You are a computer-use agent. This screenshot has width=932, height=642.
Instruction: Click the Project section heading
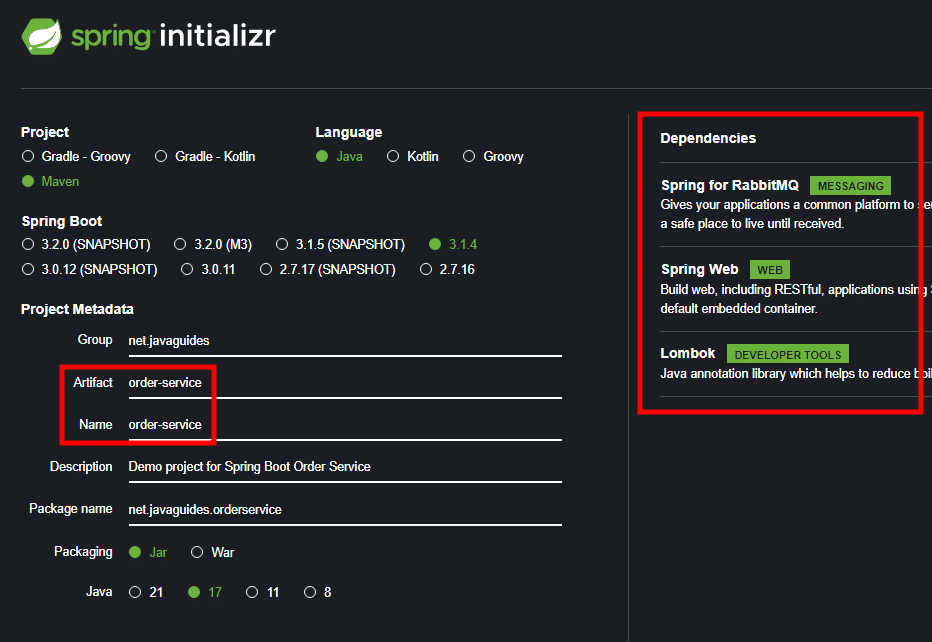click(x=45, y=132)
